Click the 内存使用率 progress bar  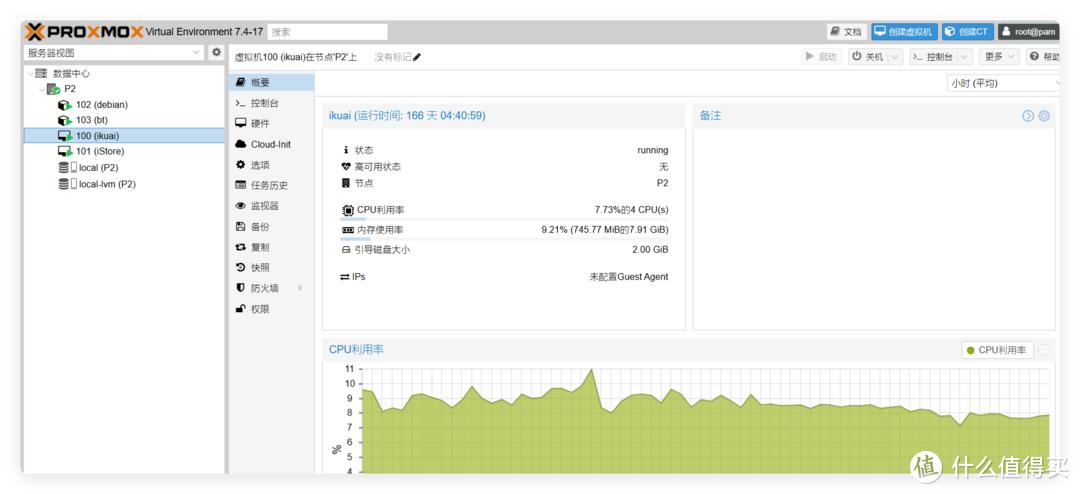click(504, 238)
